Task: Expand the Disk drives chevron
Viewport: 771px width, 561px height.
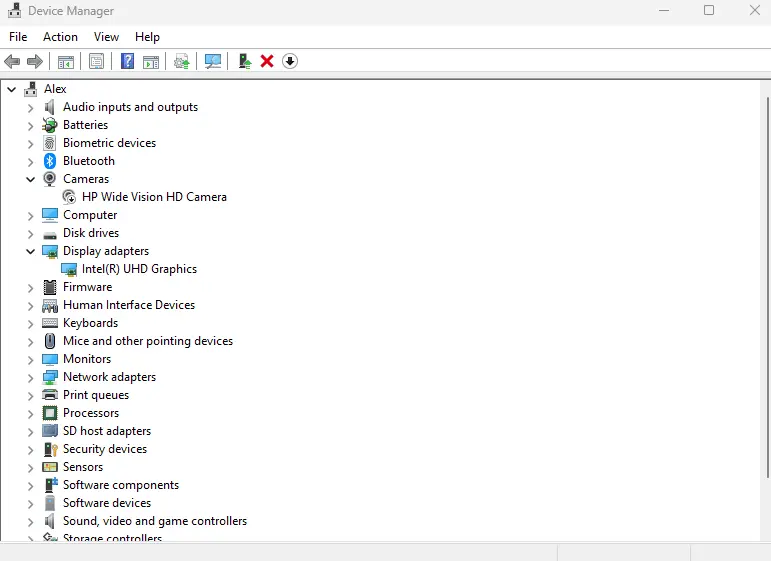Action: pyautogui.click(x=30, y=234)
